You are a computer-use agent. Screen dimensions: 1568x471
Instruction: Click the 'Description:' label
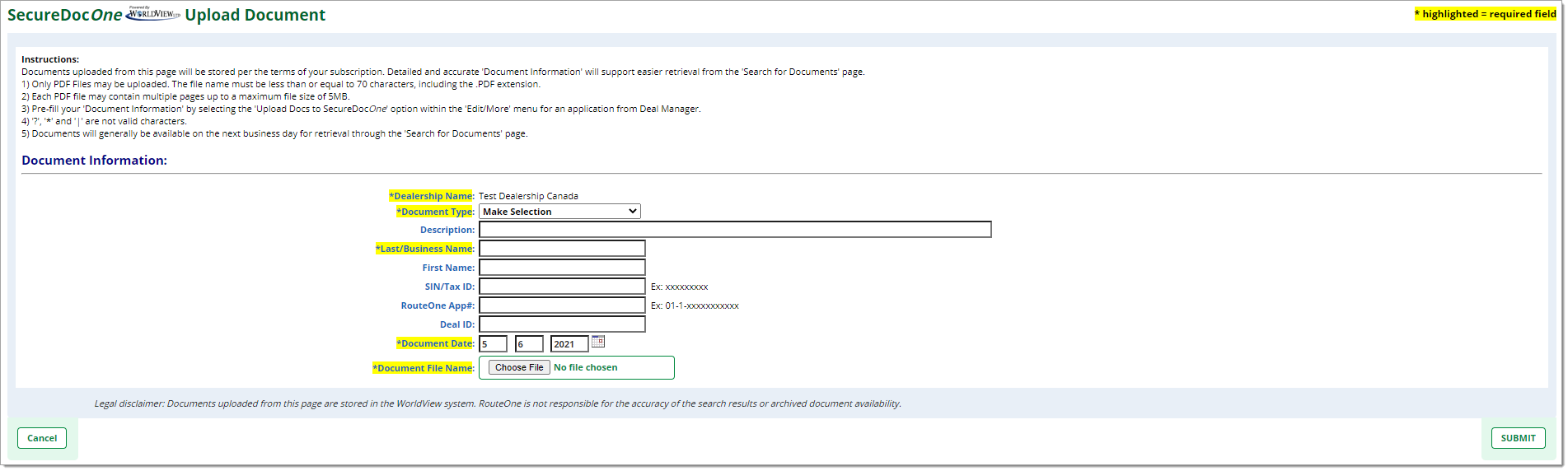(447, 230)
